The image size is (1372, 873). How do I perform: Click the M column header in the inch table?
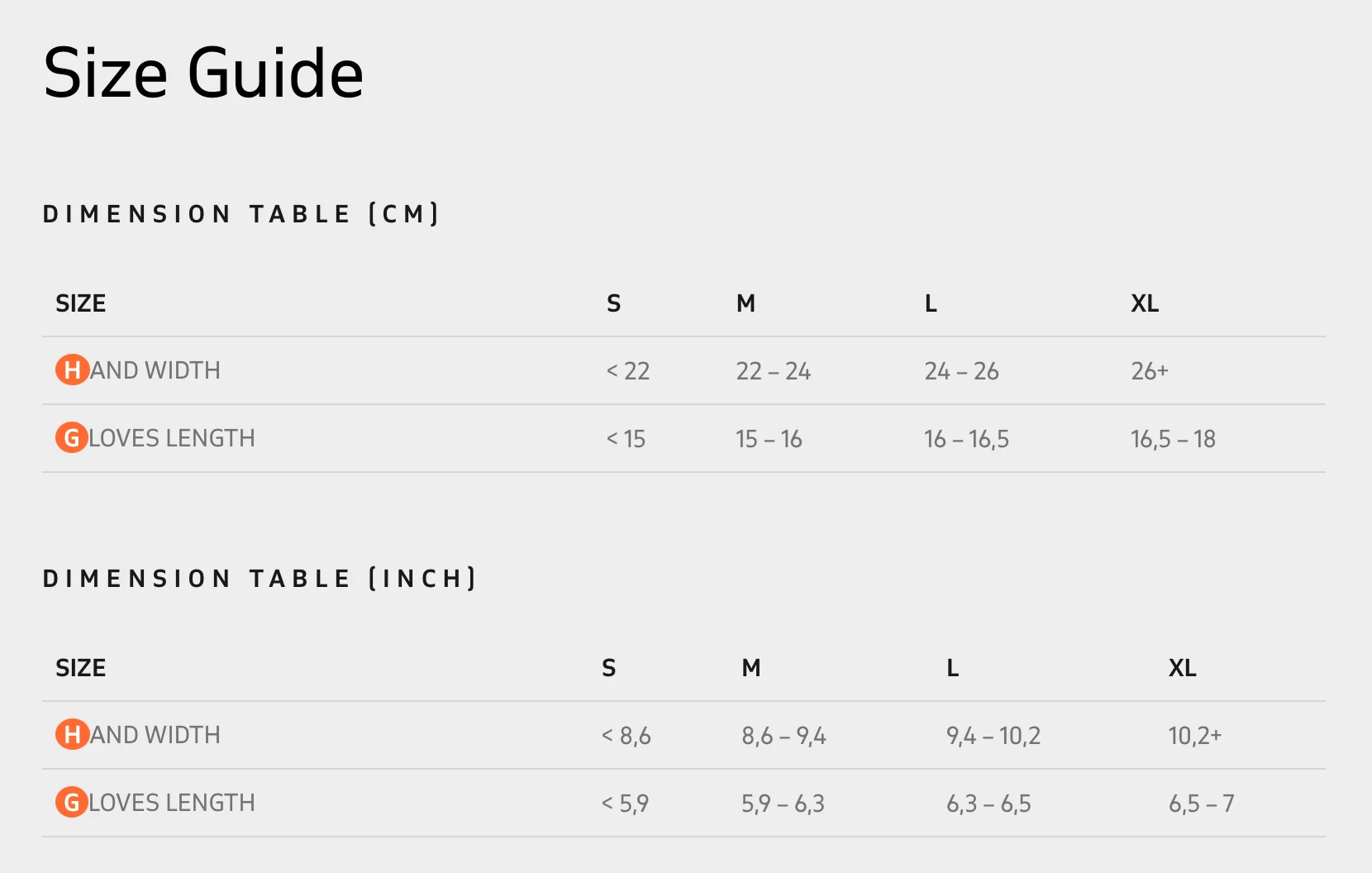(750, 668)
